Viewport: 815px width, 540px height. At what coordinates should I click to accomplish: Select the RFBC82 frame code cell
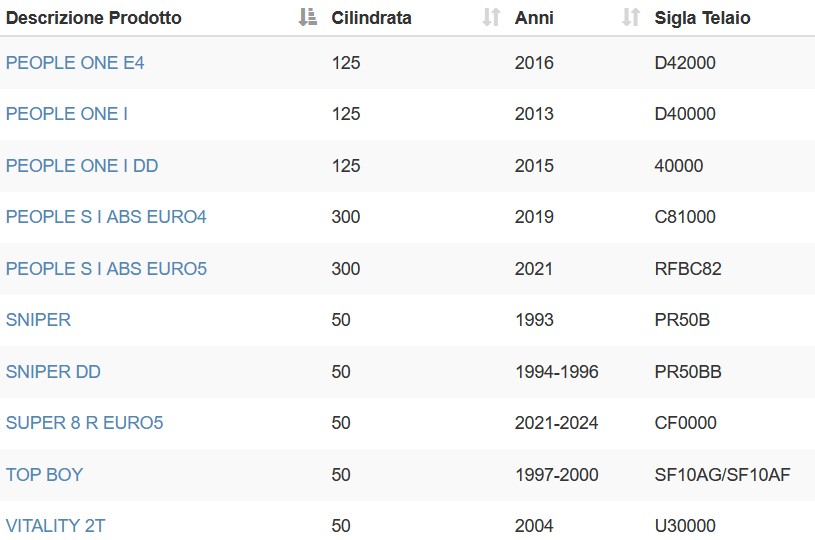point(688,269)
